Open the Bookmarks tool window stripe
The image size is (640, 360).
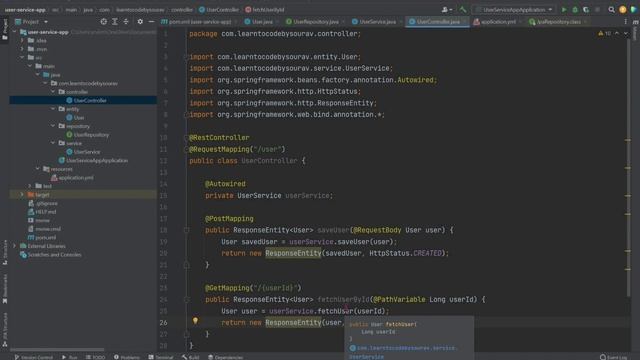[x=4, y=289]
